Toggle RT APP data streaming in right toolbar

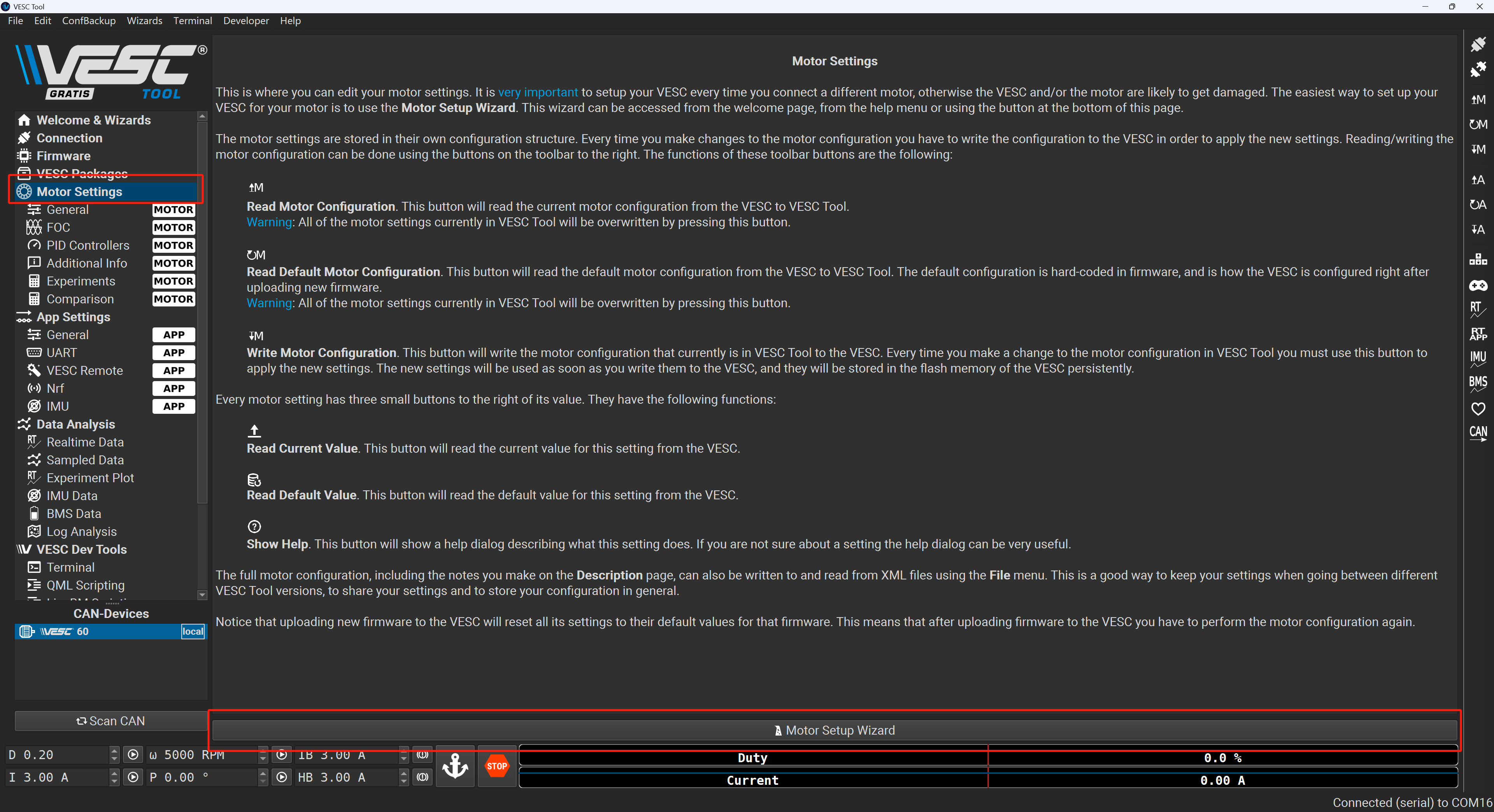coord(1478,334)
